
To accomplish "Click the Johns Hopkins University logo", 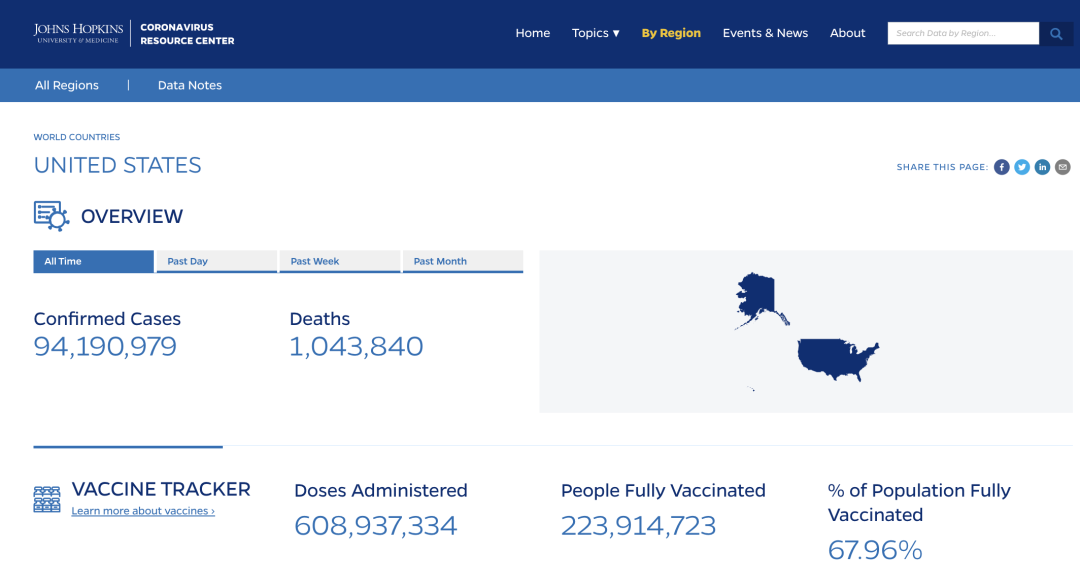I will [x=78, y=33].
